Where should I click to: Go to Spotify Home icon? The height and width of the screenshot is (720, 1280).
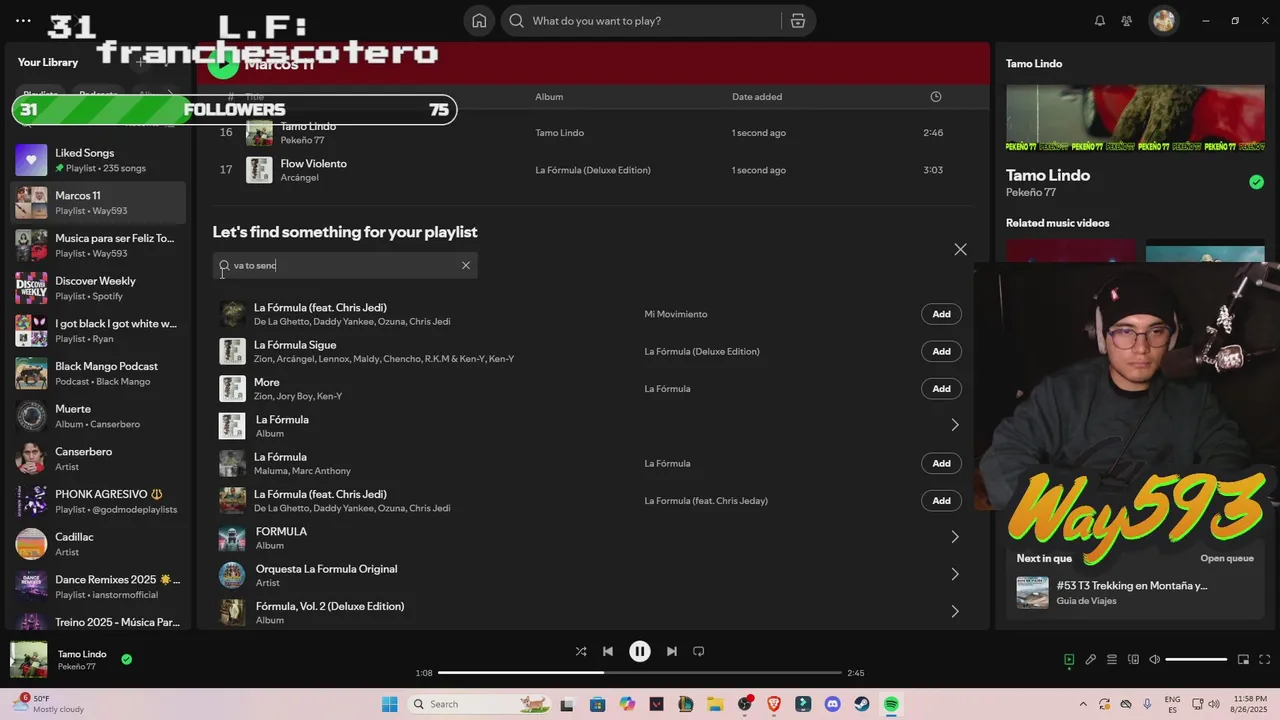tap(479, 21)
